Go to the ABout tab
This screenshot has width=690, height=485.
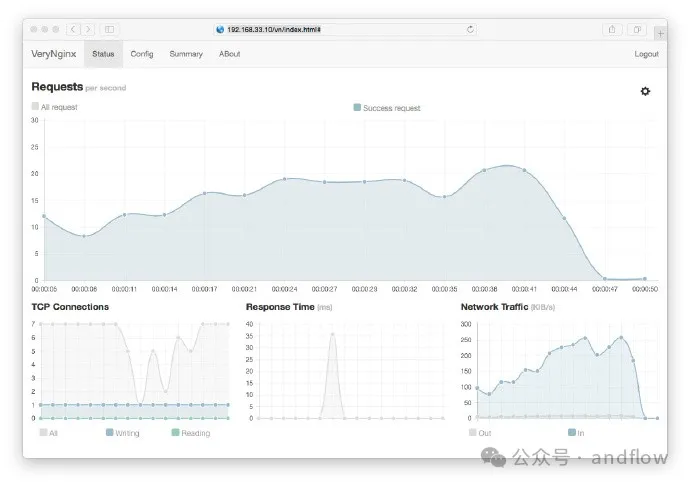tap(230, 54)
